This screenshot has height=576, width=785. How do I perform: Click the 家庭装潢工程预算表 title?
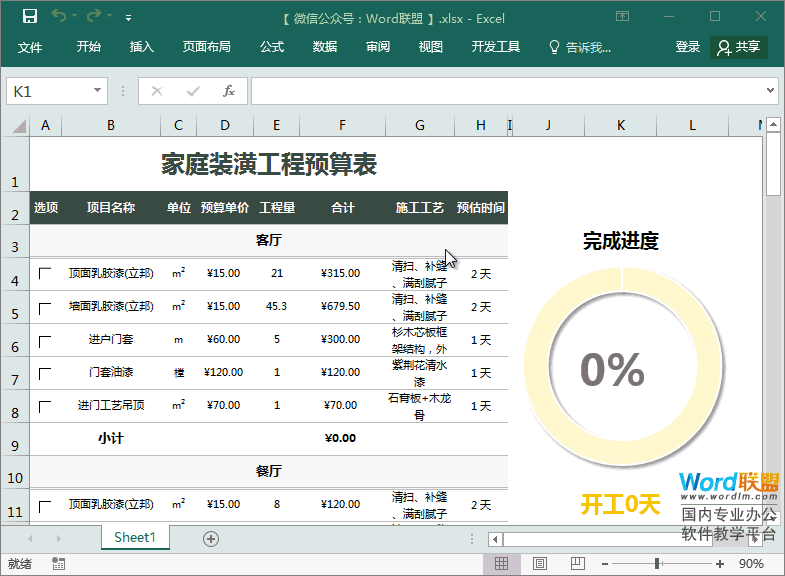[x=269, y=164]
